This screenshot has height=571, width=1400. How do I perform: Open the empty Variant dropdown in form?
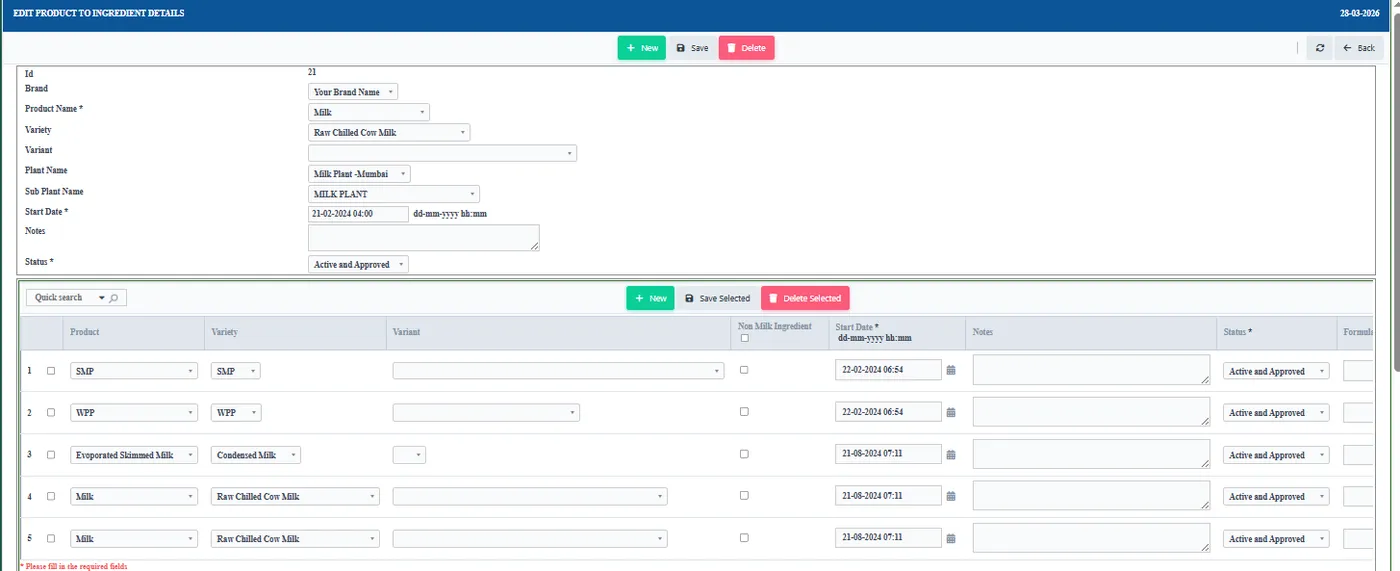pos(442,153)
